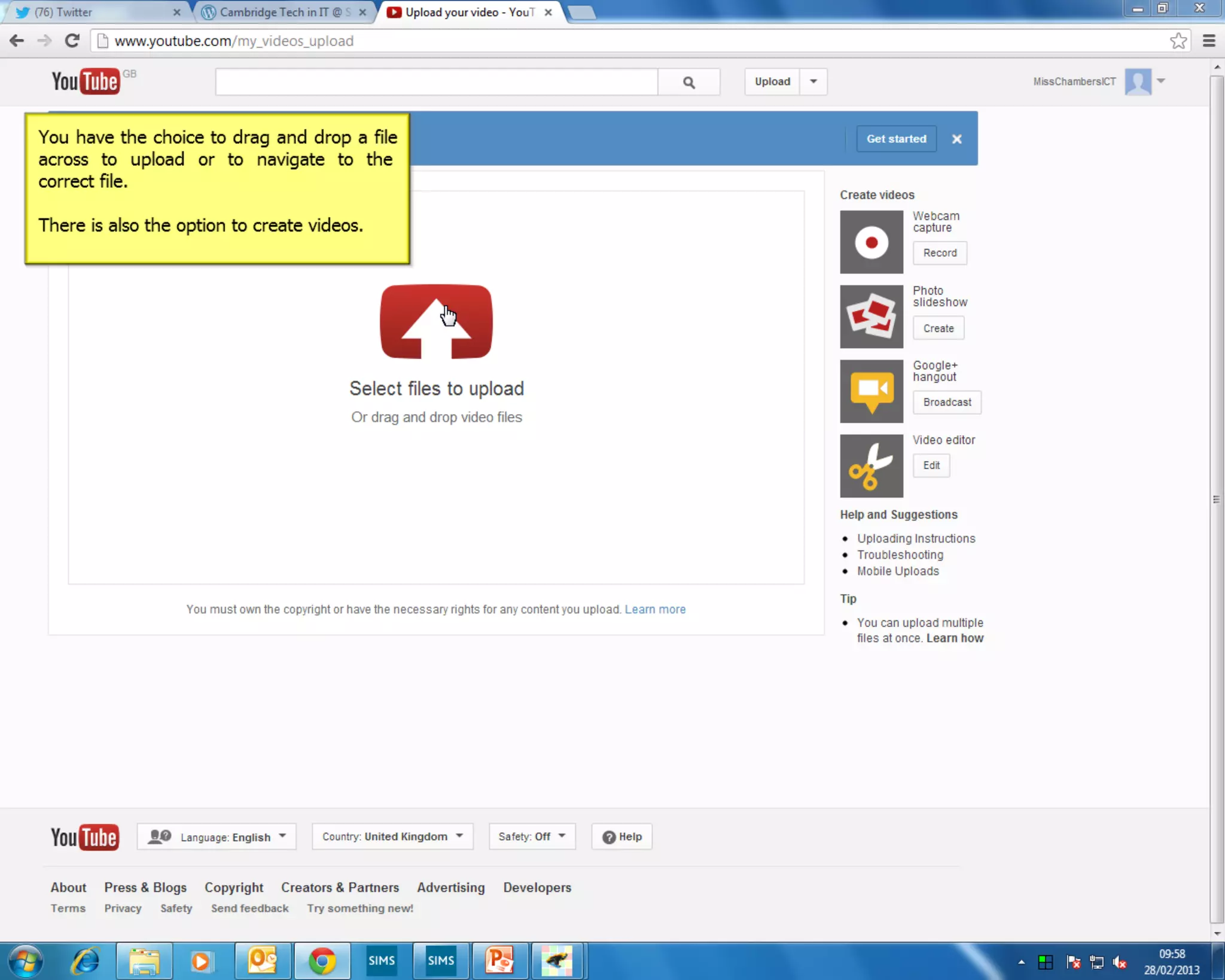
Task: Click Try something new! link
Action: (x=360, y=909)
